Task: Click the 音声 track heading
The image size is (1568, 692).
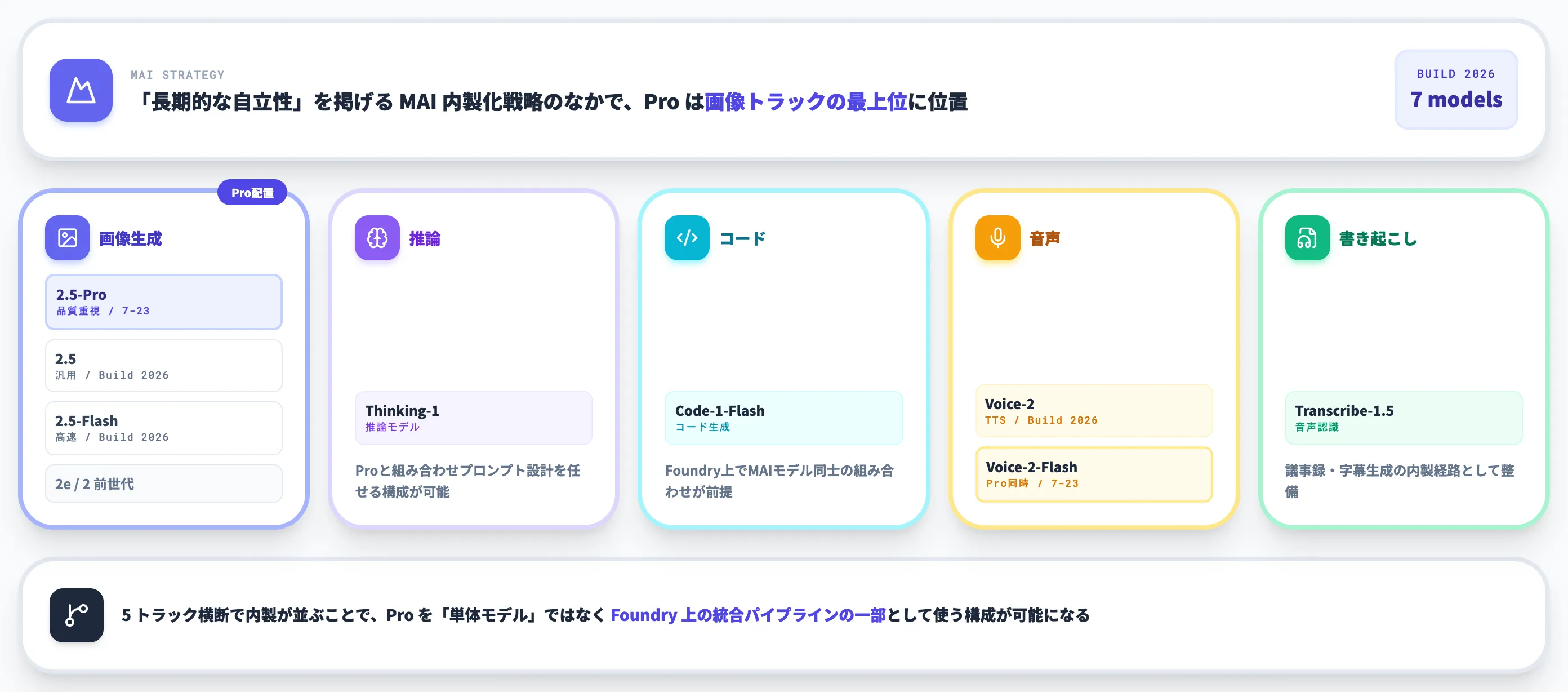Action: click(x=1045, y=238)
